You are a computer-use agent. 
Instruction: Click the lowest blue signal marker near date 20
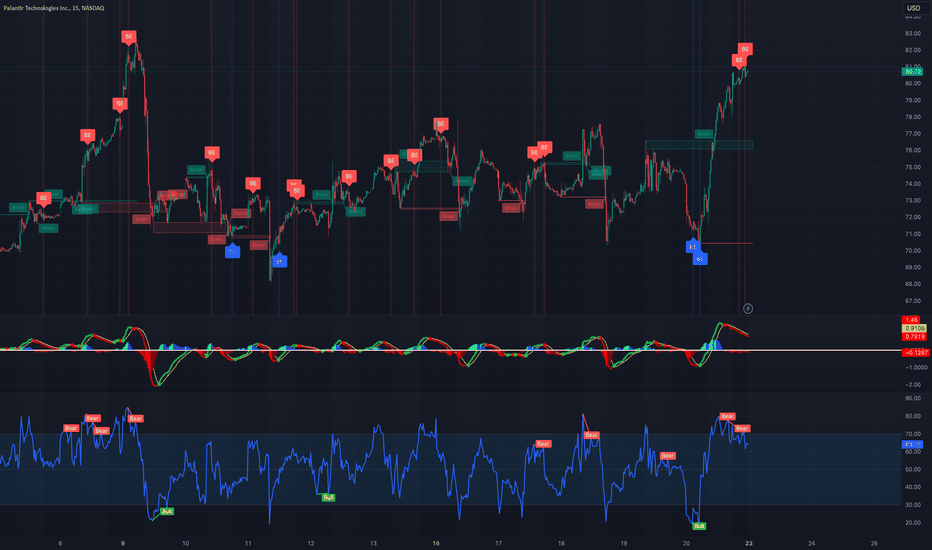tap(700, 259)
